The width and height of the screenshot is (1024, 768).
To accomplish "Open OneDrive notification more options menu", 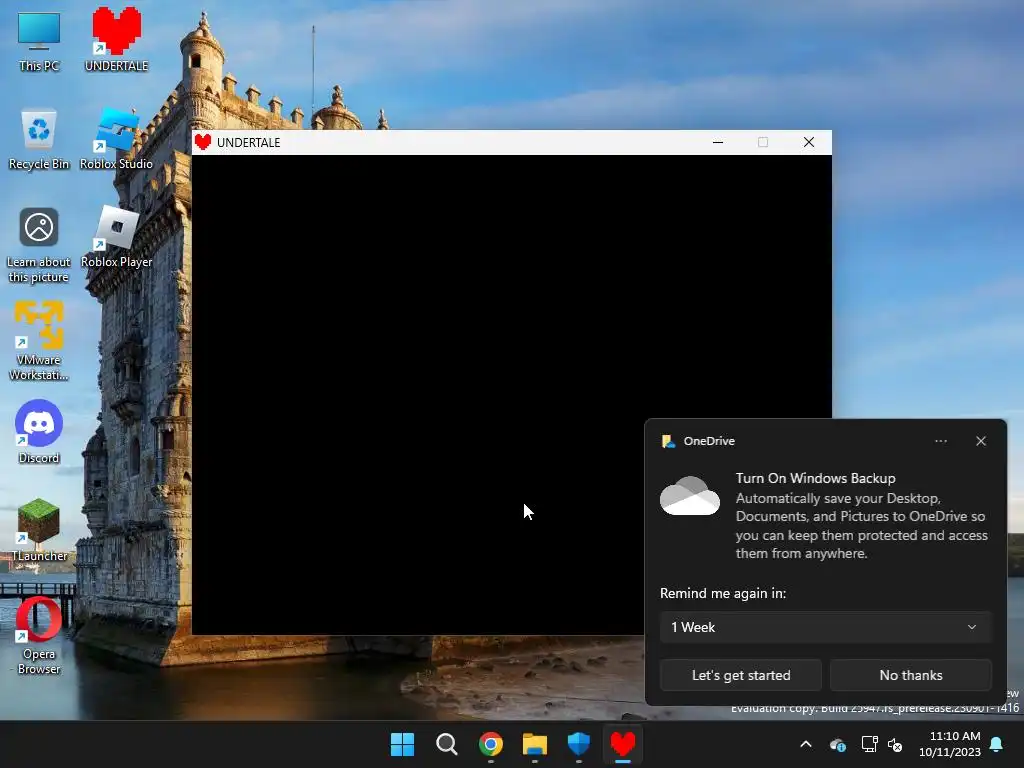I will [940, 441].
